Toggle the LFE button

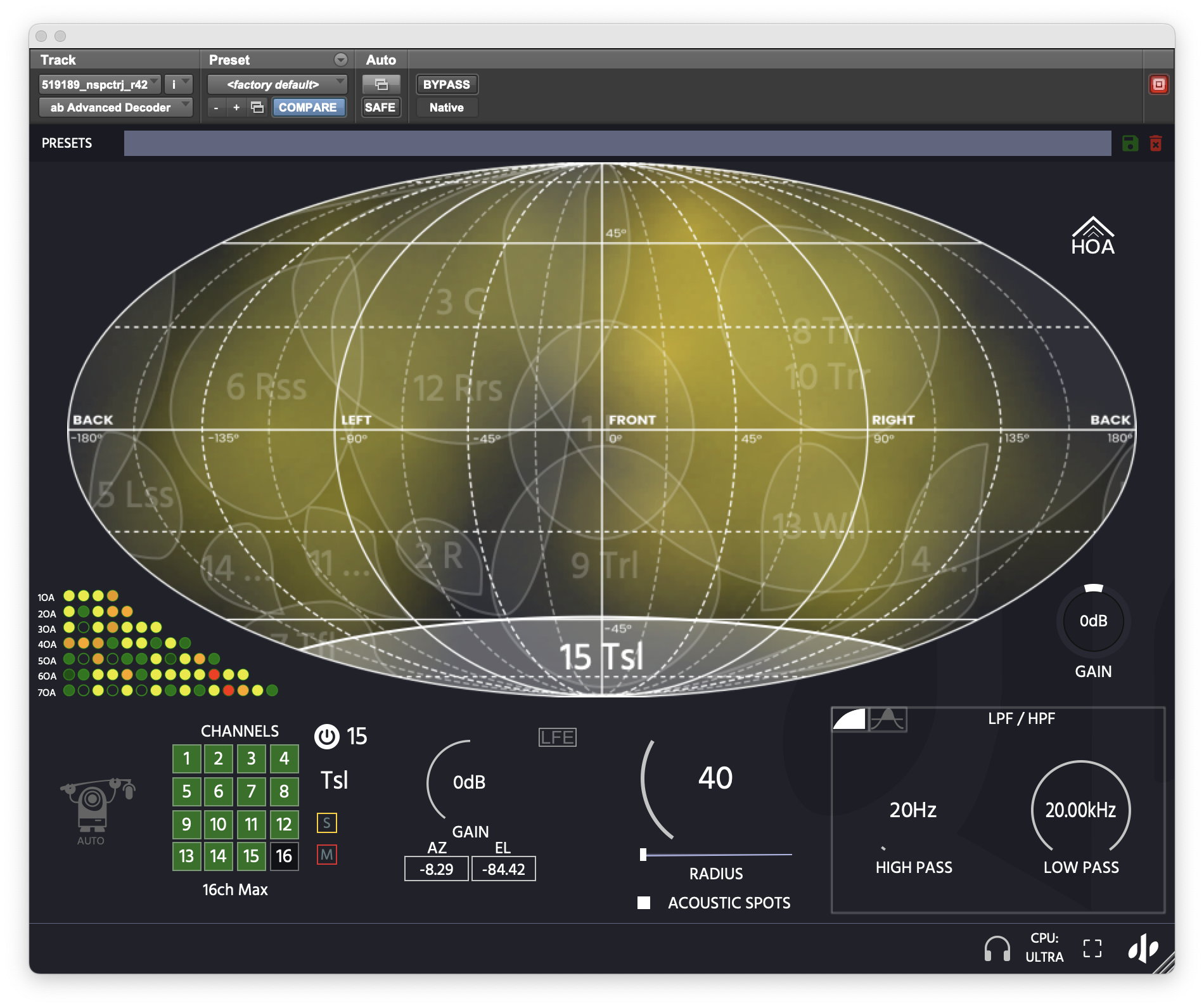pos(557,737)
